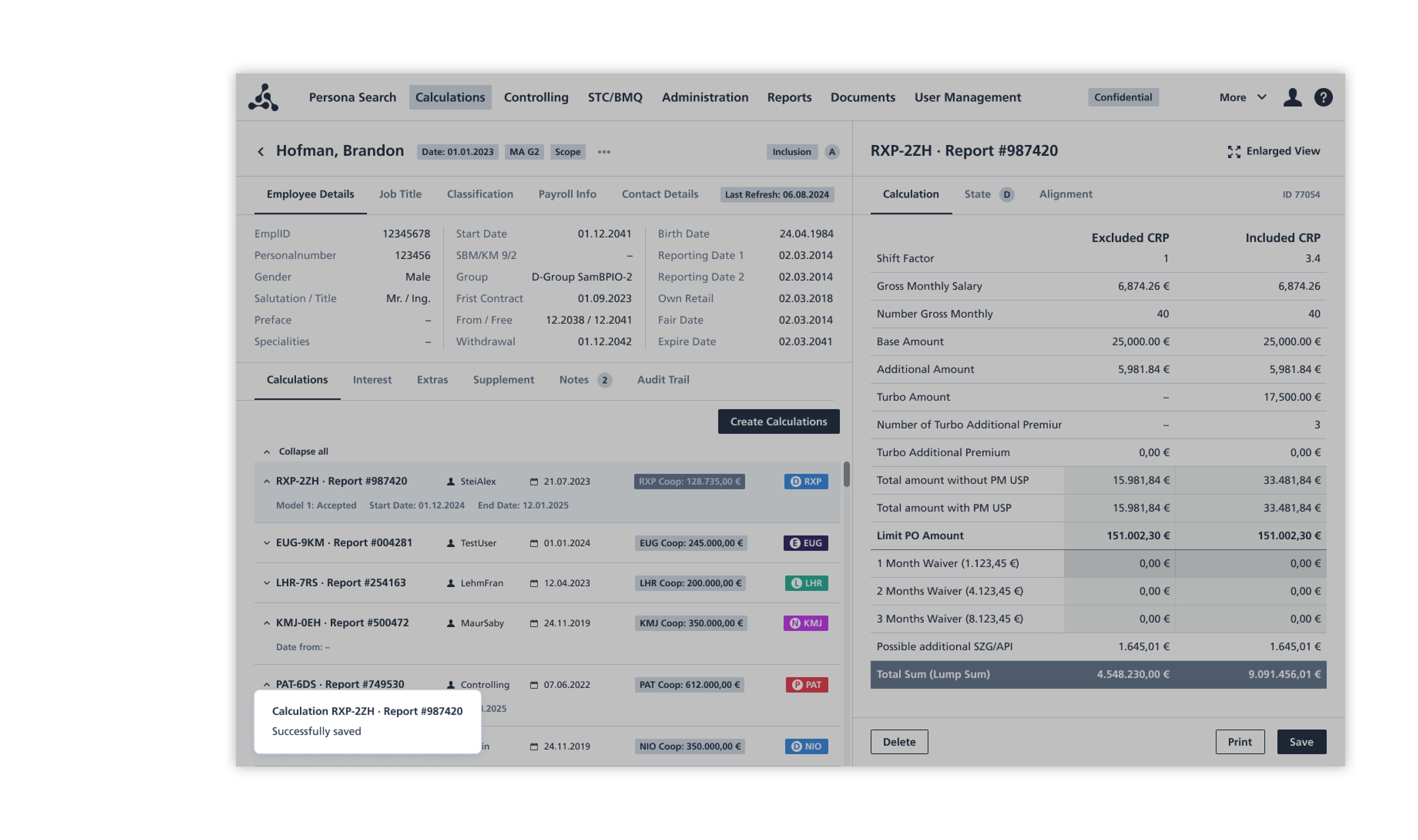This screenshot has height=840, width=1418.
Task: Click the back arrow beside Hofman, Brandon
Action: pos(260,152)
